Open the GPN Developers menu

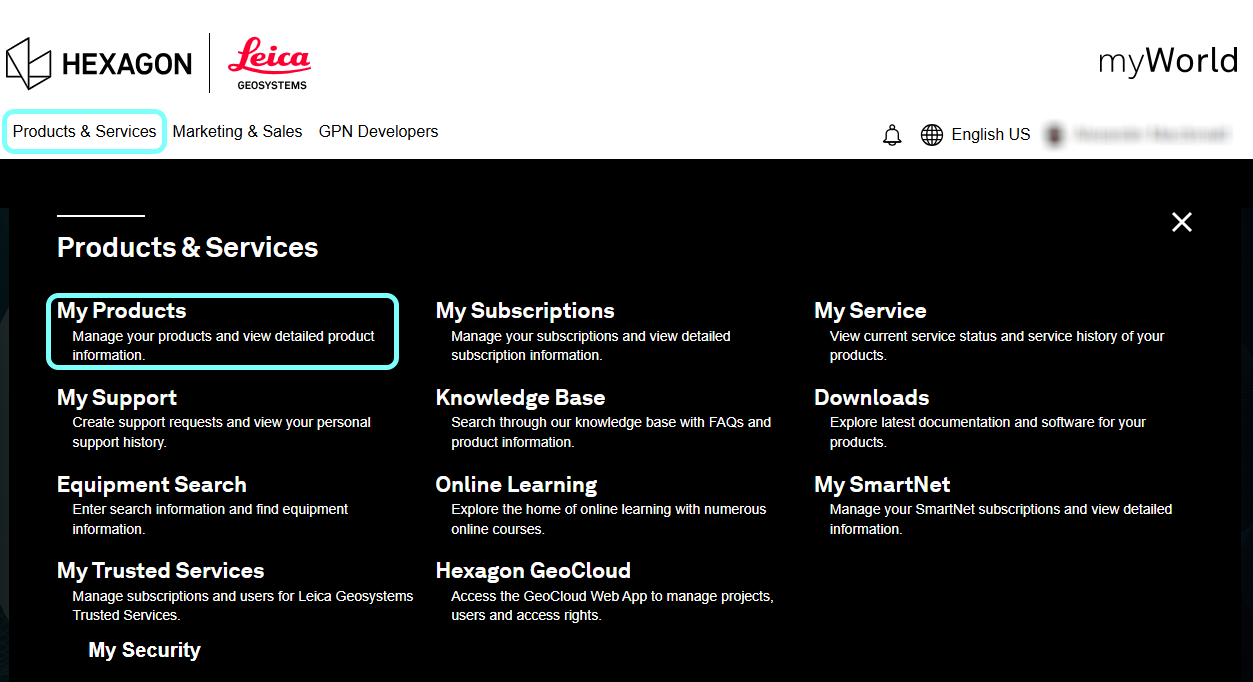click(x=378, y=132)
